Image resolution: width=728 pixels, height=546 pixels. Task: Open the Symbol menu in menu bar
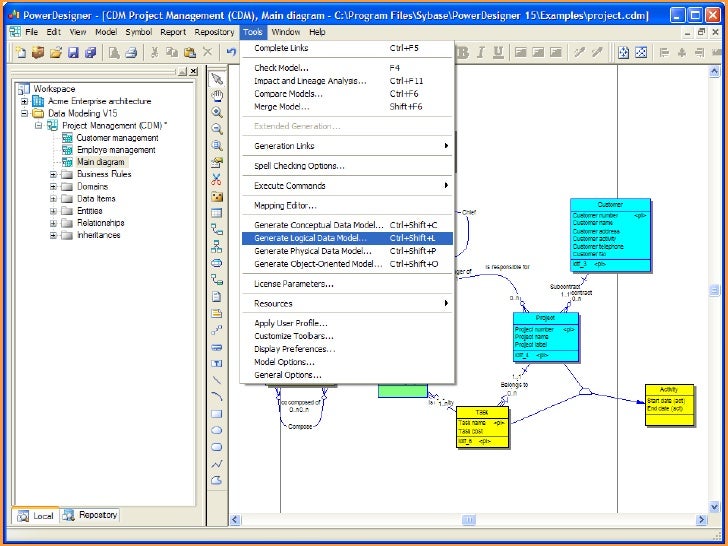pyautogui.click(x=138, y=32)
